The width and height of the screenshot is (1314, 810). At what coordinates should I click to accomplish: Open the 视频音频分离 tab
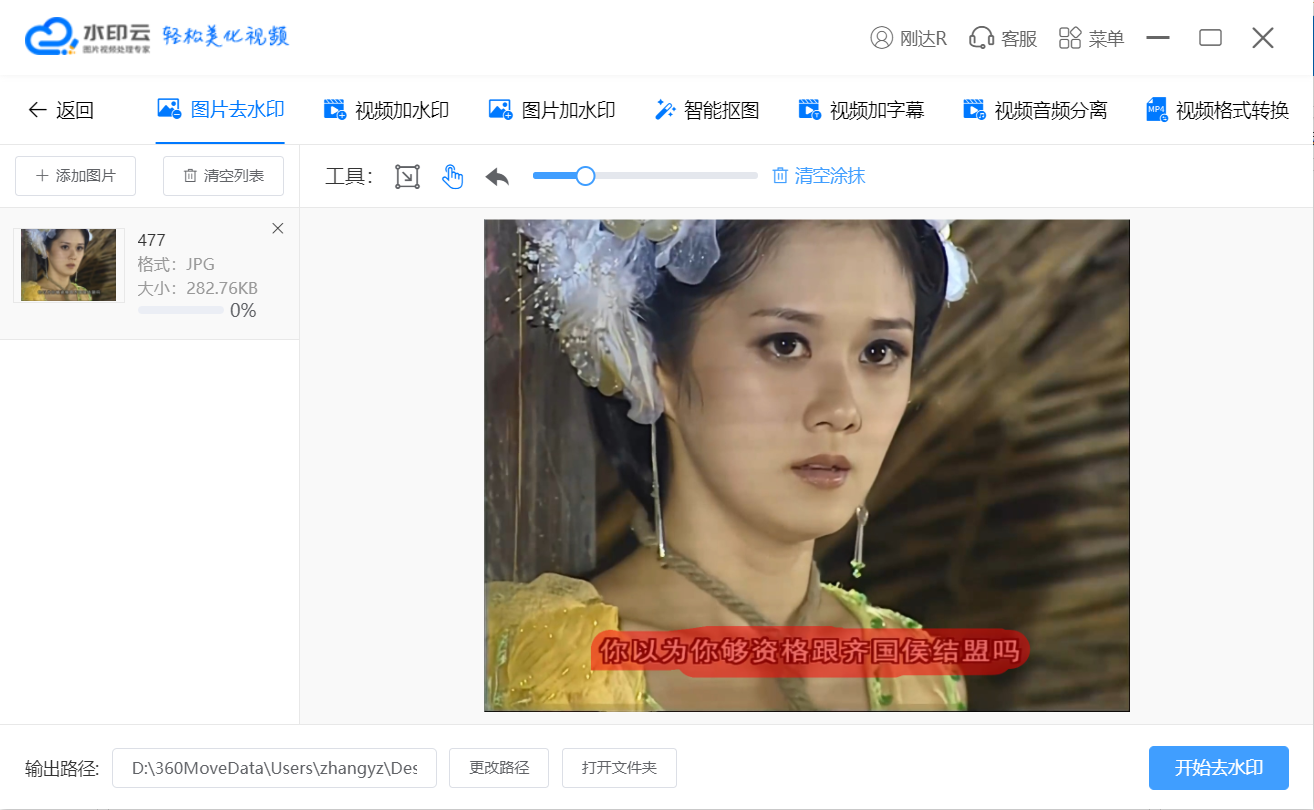[x=1034, y=110]
